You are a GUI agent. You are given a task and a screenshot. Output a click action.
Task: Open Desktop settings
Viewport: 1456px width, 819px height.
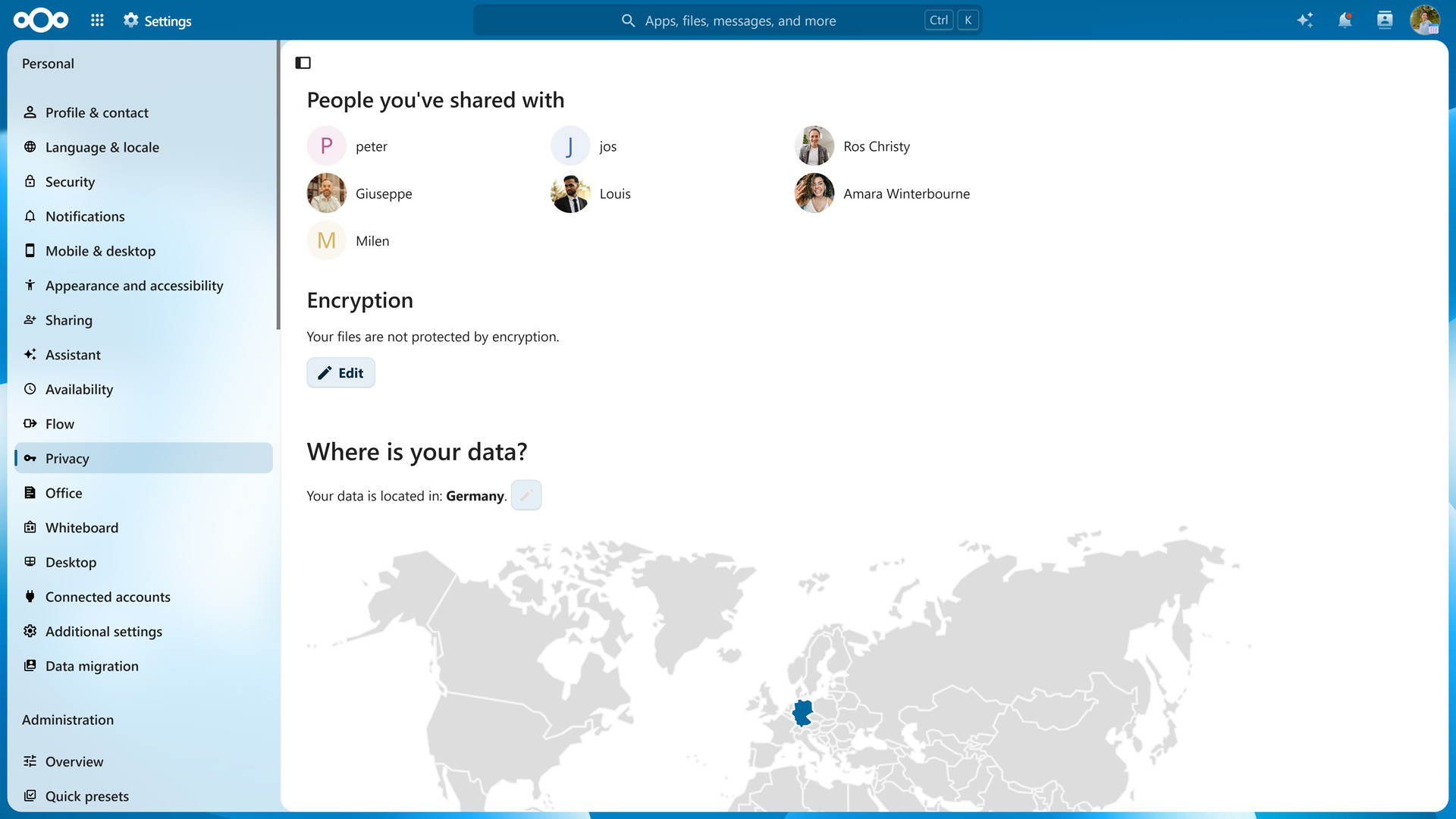[x=143, y=562]
